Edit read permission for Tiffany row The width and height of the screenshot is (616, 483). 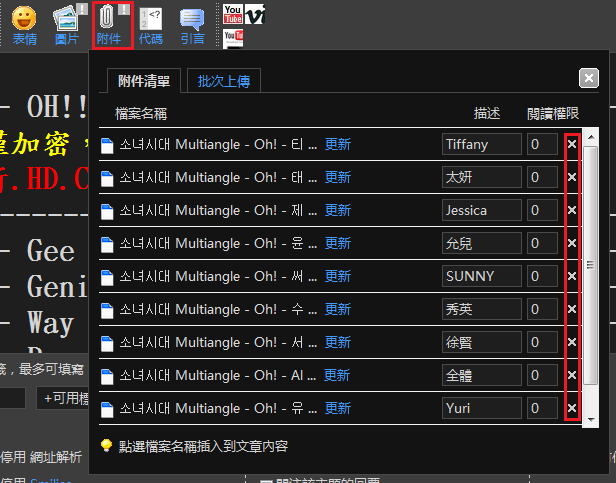click(542, 144)
